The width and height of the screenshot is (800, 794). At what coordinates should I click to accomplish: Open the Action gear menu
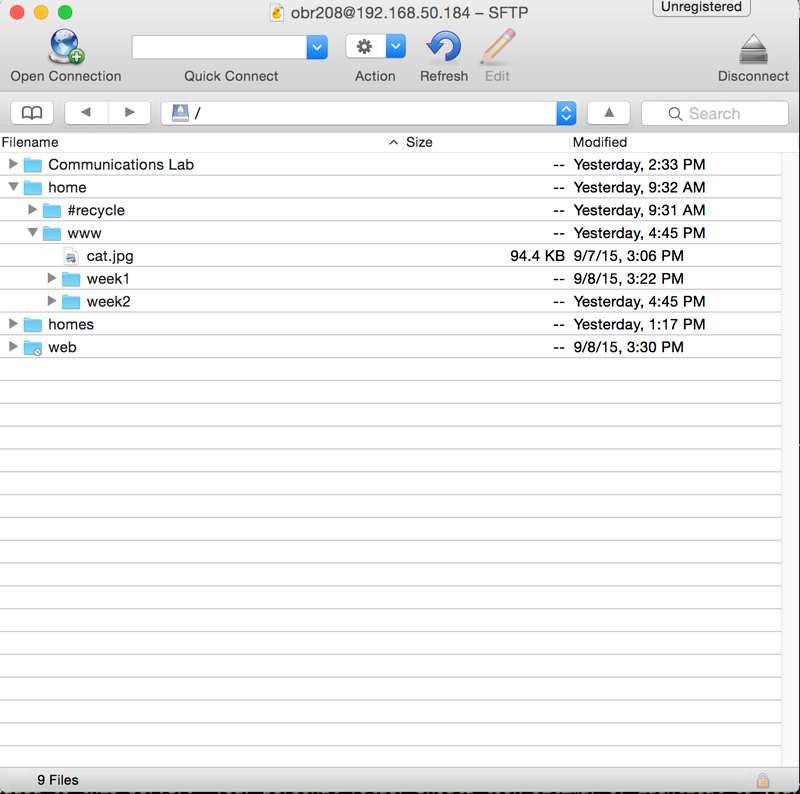pos(364,47)
